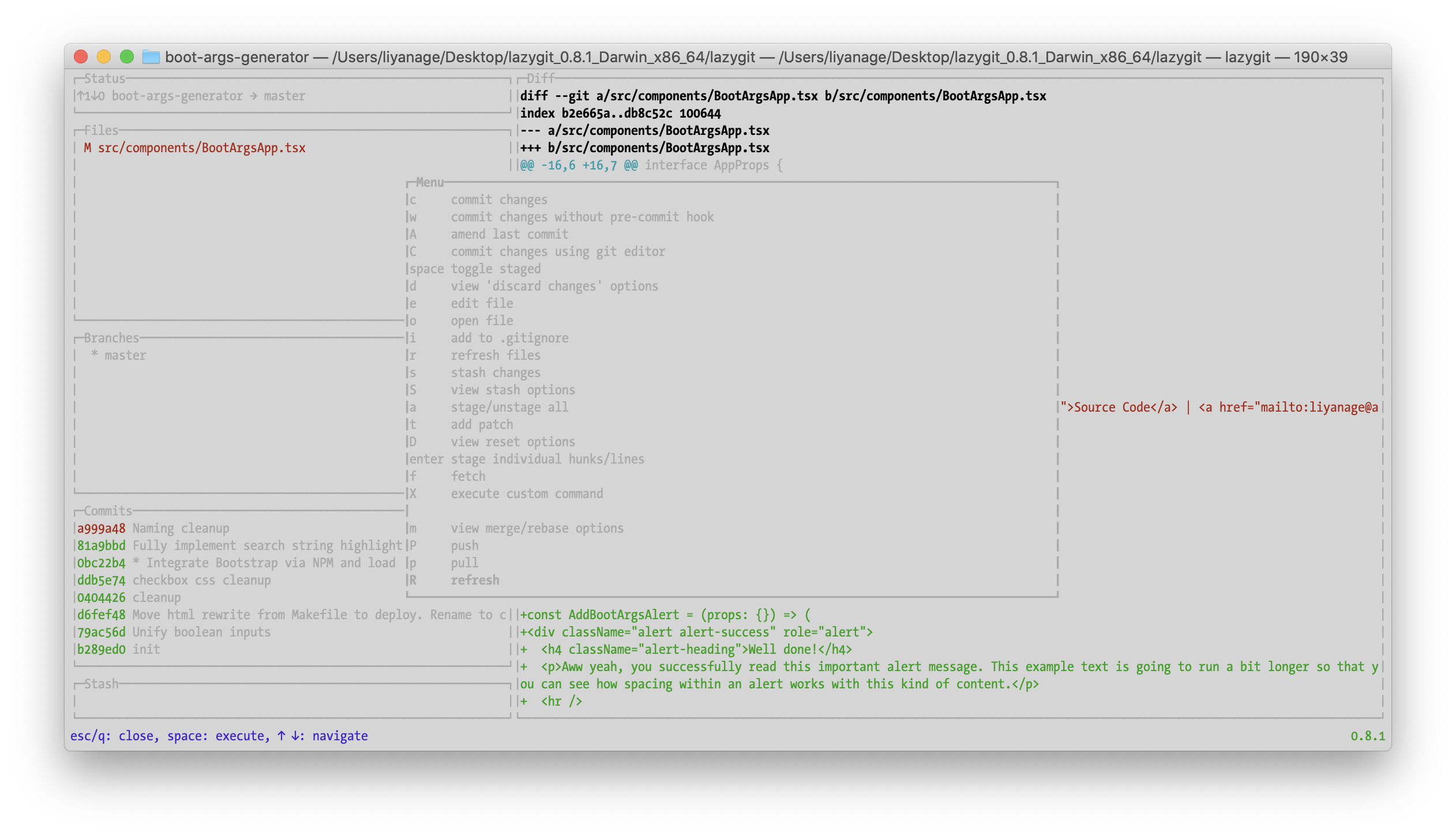
Task: Select commit 0bc22b4 Integrate Bootstrap
Action: 237,563
